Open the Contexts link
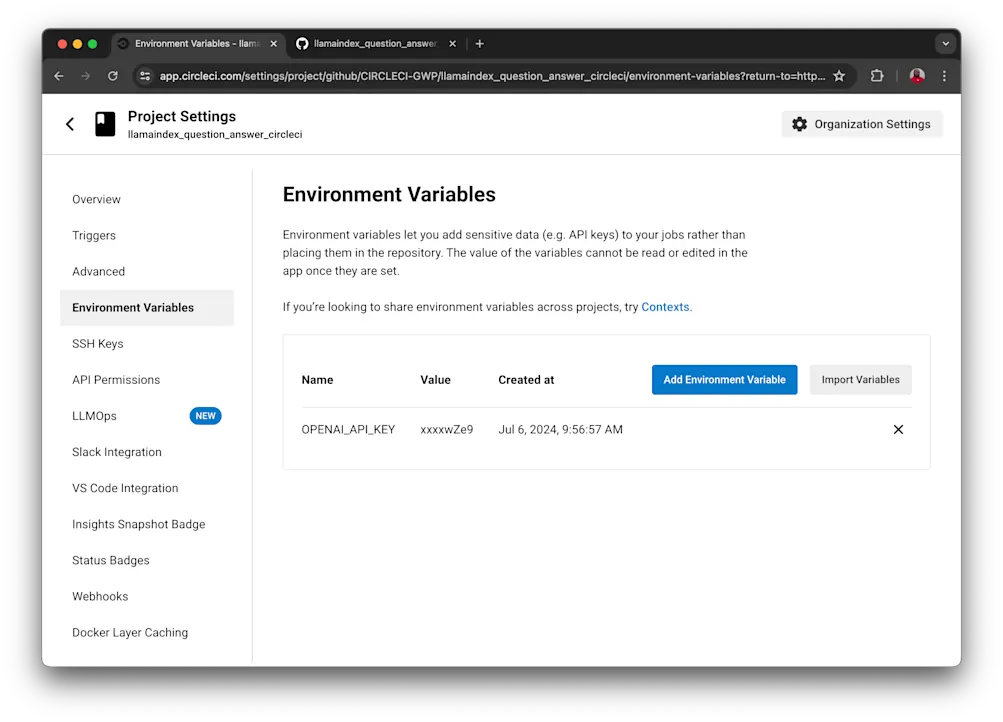1003x722 pixels. 664,307
